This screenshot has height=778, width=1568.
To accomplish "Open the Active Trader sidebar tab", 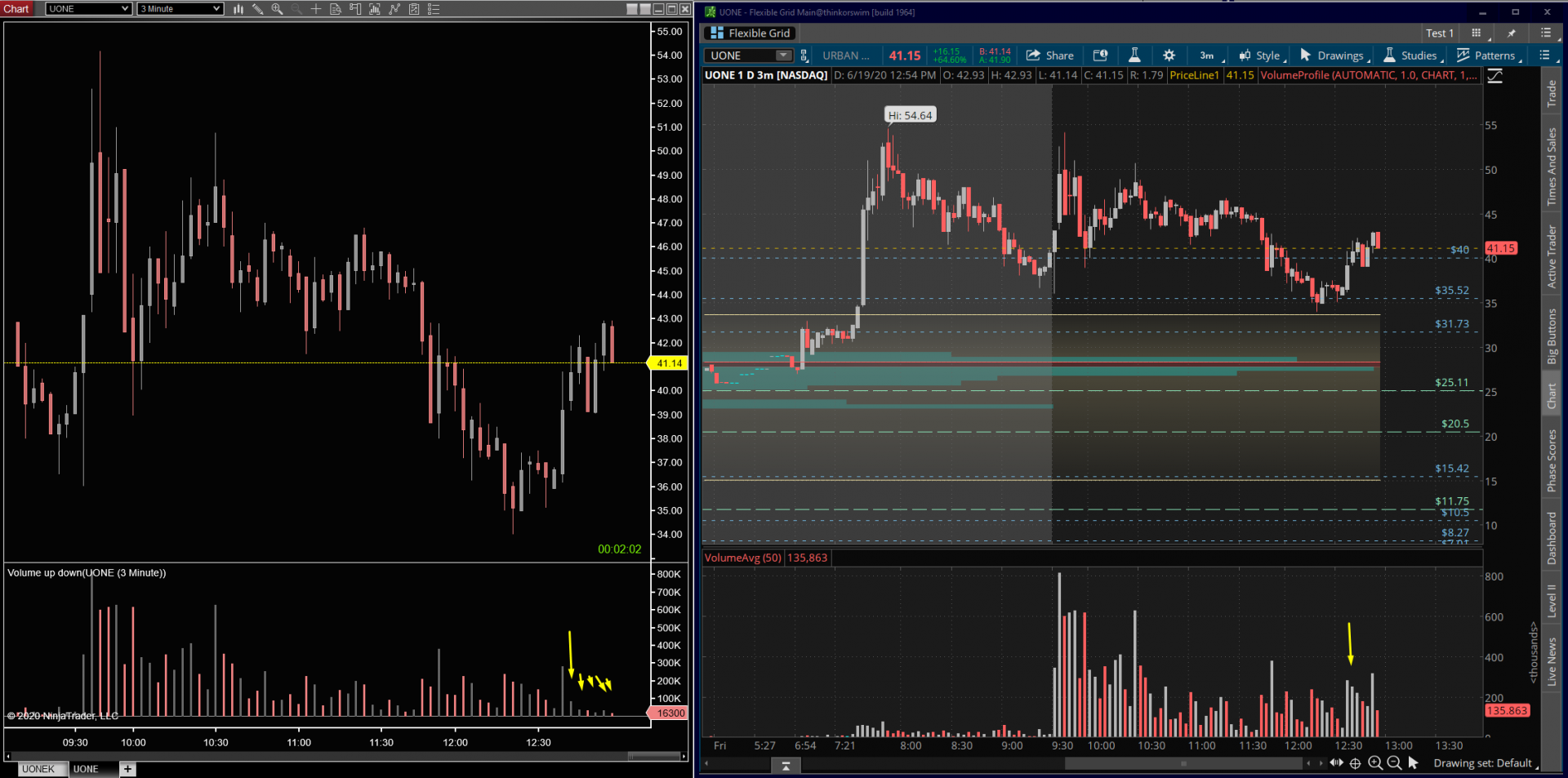I will tap(1552, 256).
